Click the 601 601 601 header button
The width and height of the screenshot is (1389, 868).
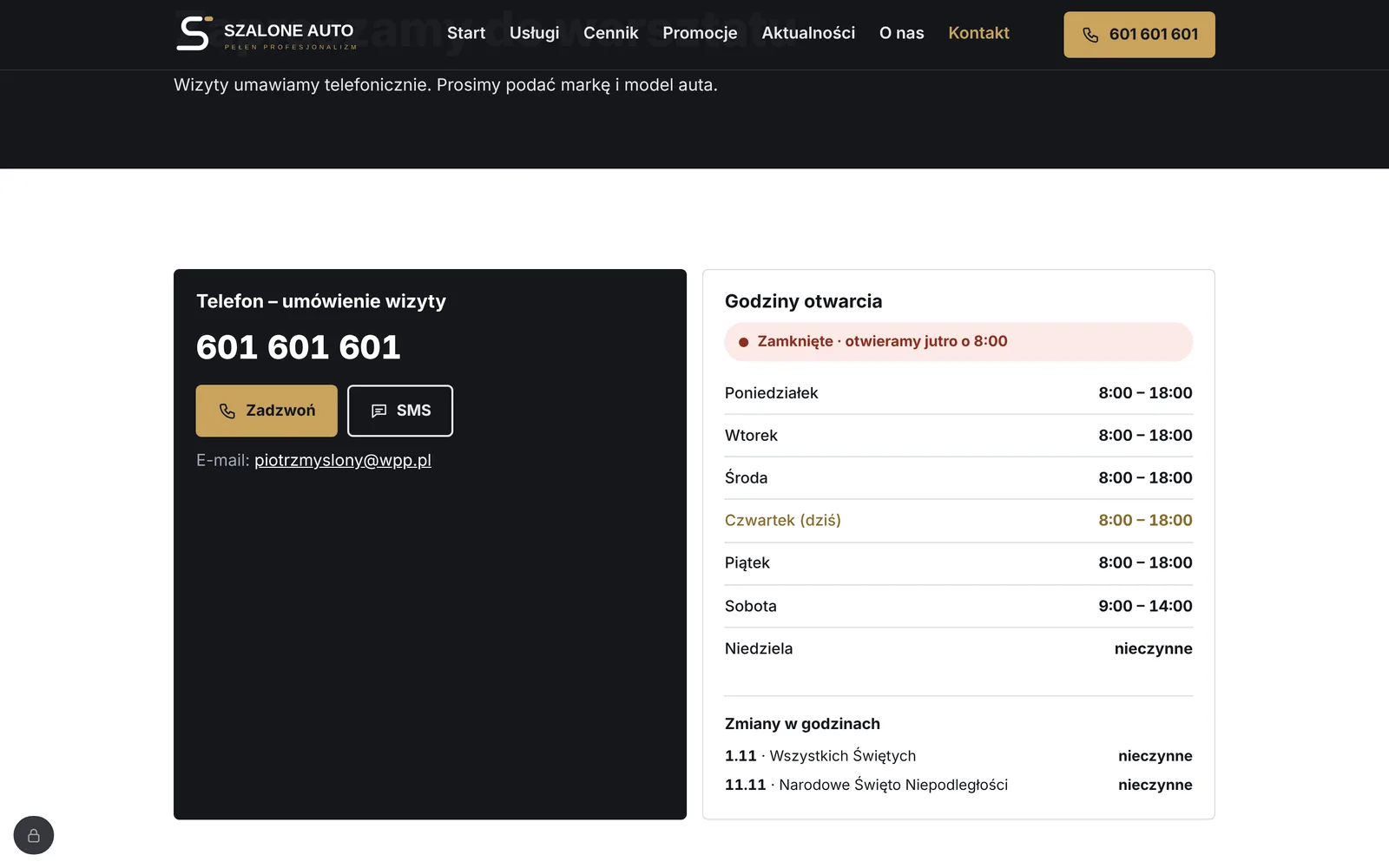point(1139,35)
